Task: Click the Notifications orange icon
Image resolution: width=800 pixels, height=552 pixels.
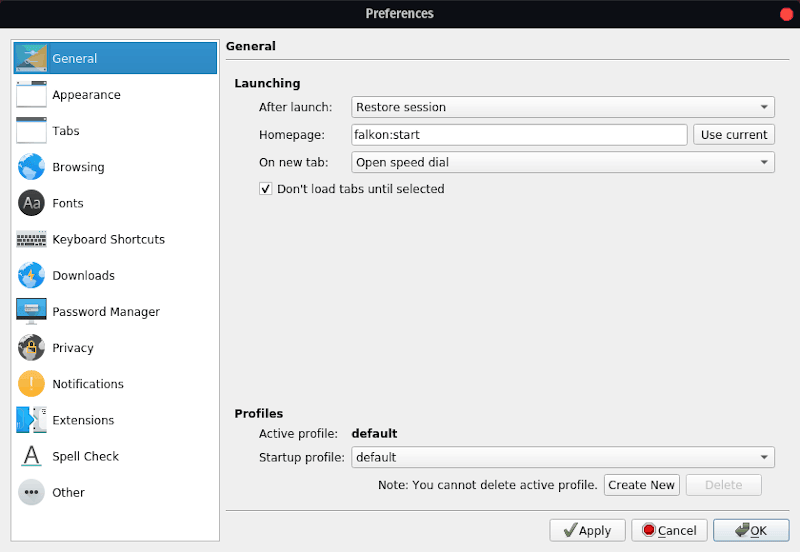Action: point(31,384)
